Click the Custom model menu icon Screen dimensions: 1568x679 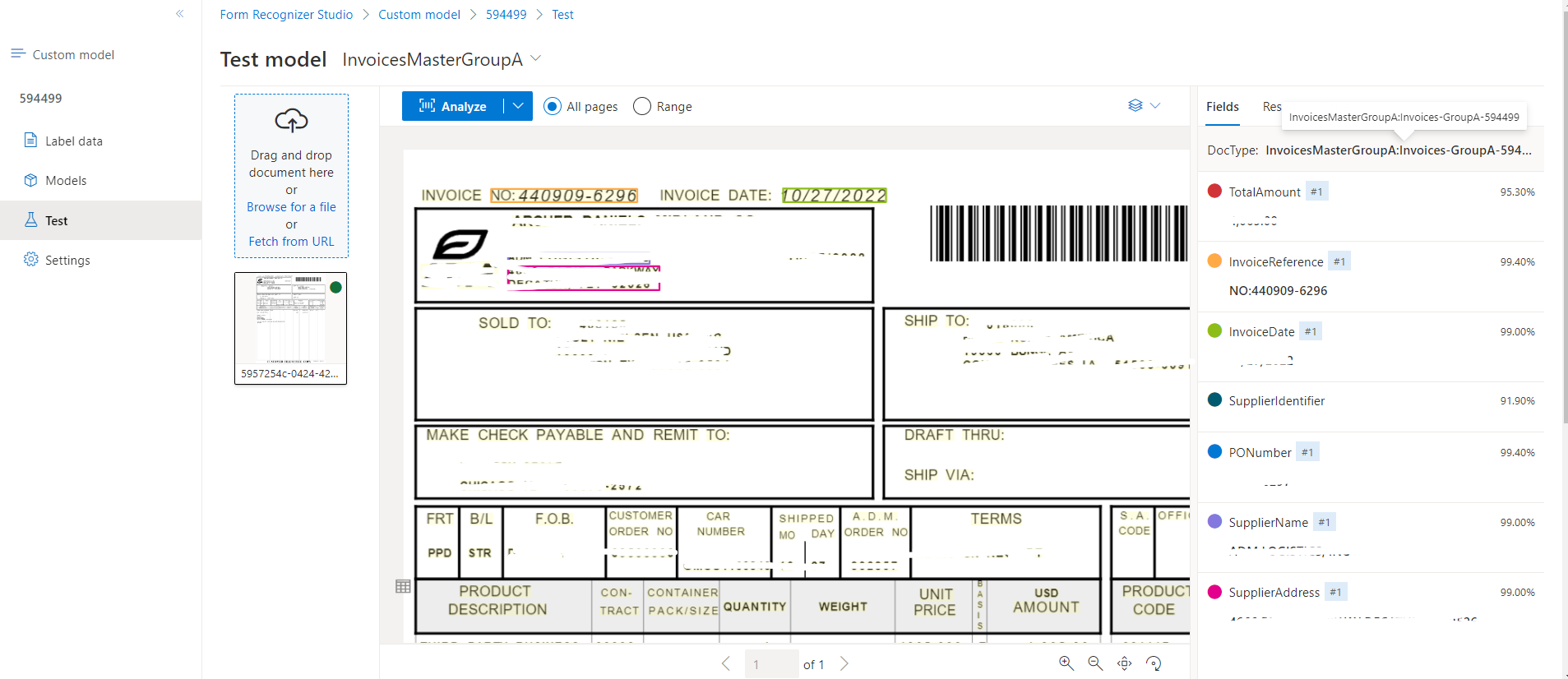(18, 53)
